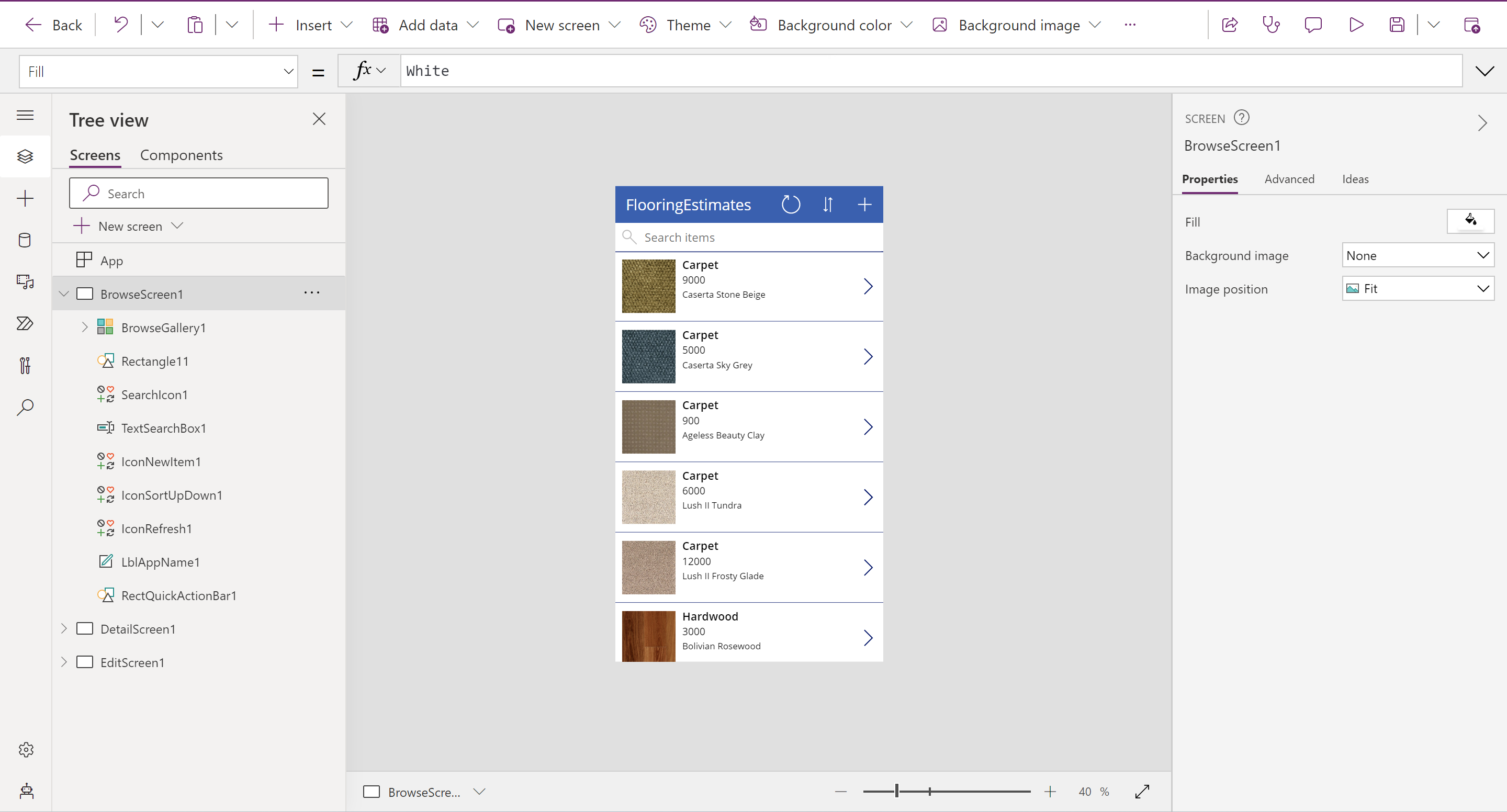Click the Tree view search field

[x=199, y=193]
